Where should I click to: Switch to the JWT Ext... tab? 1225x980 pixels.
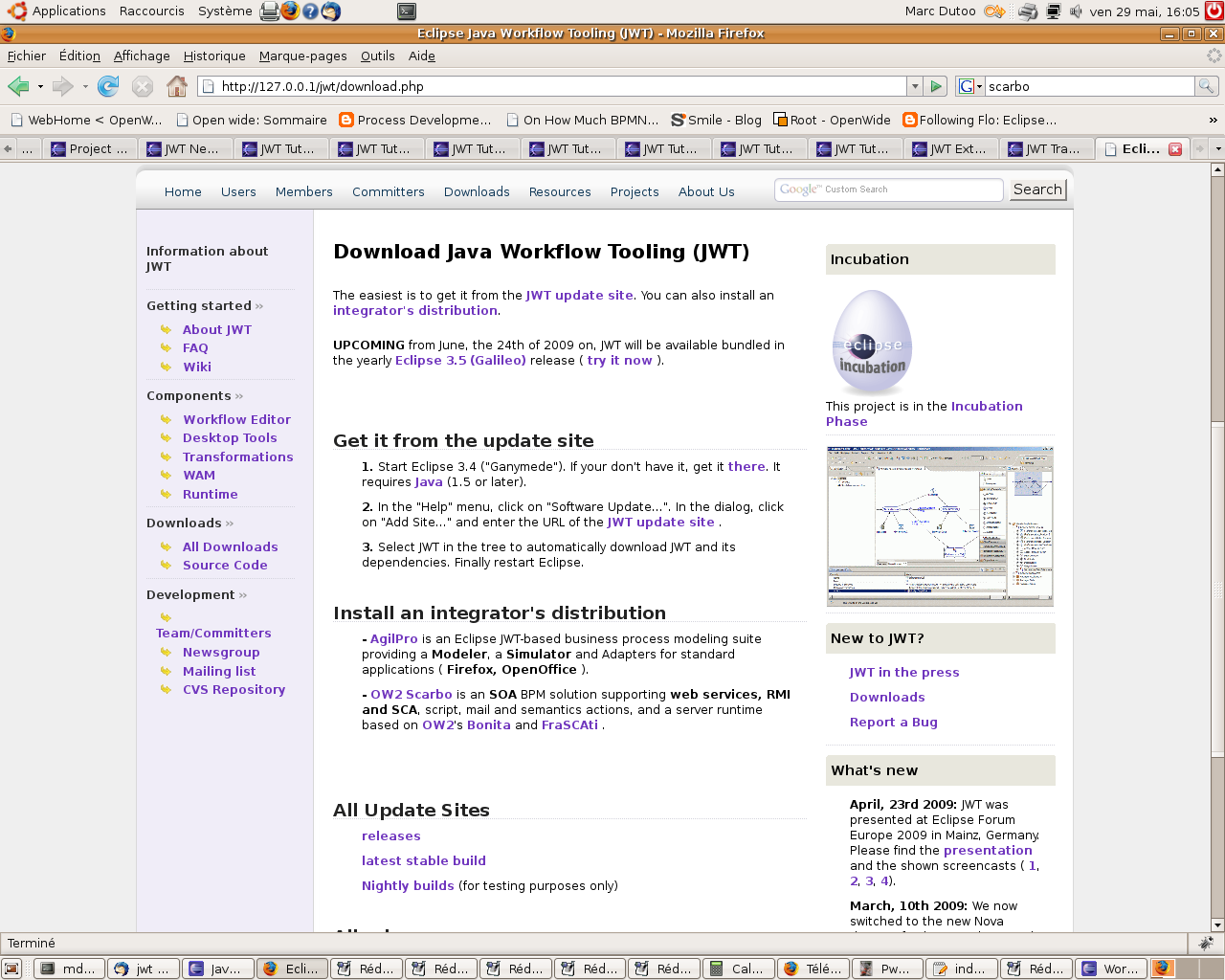tap(950, 149)
